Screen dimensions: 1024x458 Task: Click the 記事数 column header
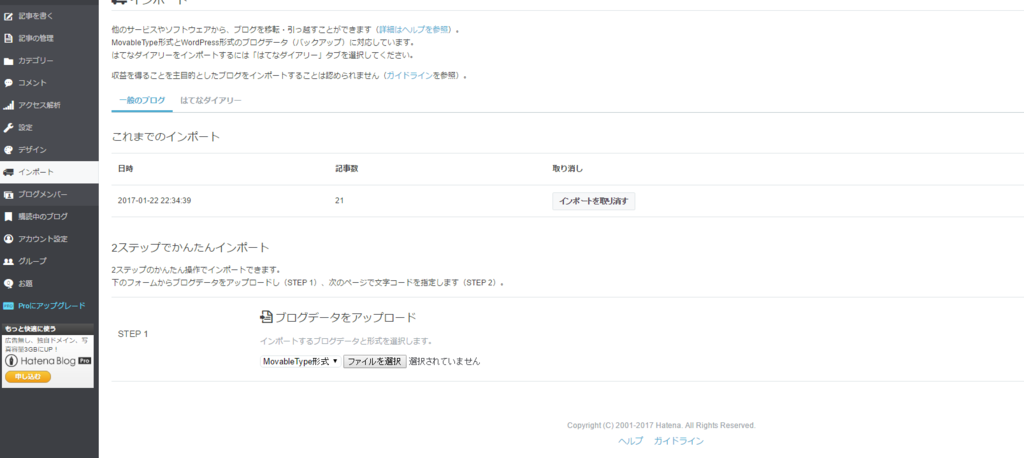click(347, 169)
